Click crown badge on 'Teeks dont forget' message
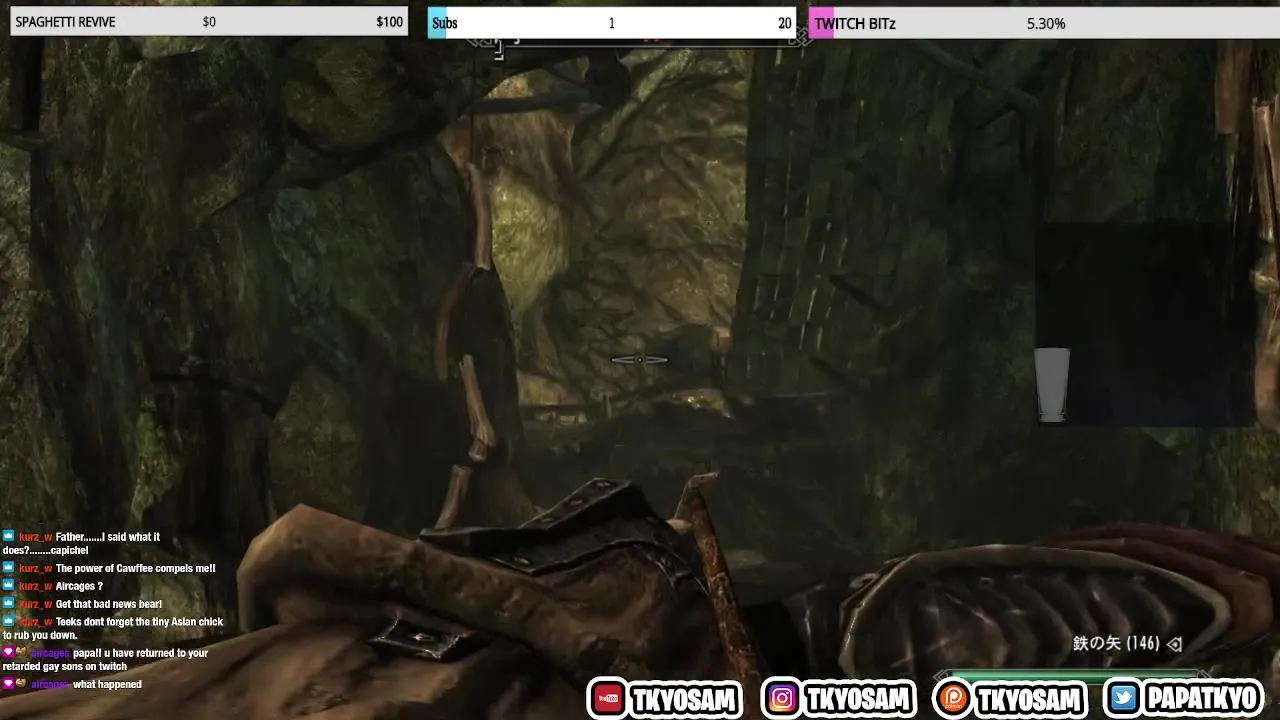 pyautogui.click(x=8, y=622)
